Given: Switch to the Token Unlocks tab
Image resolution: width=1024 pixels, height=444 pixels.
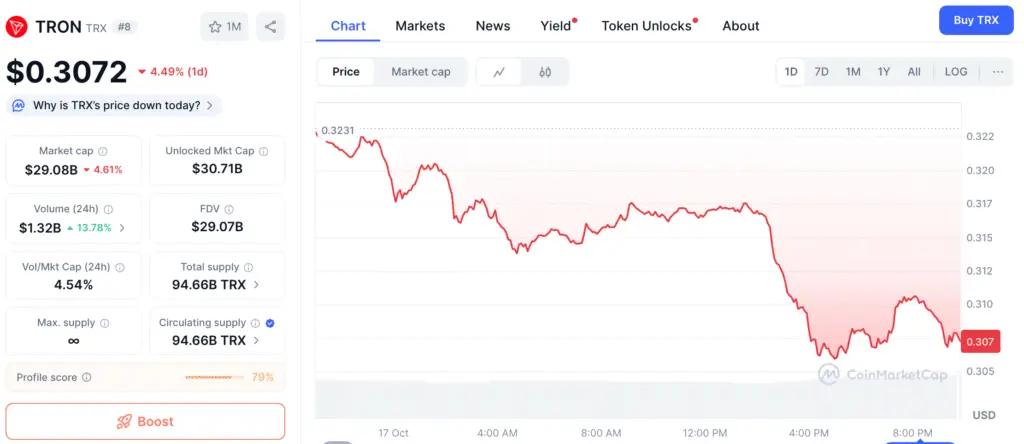Looking at the screenshot, I should tap(646, 26).
